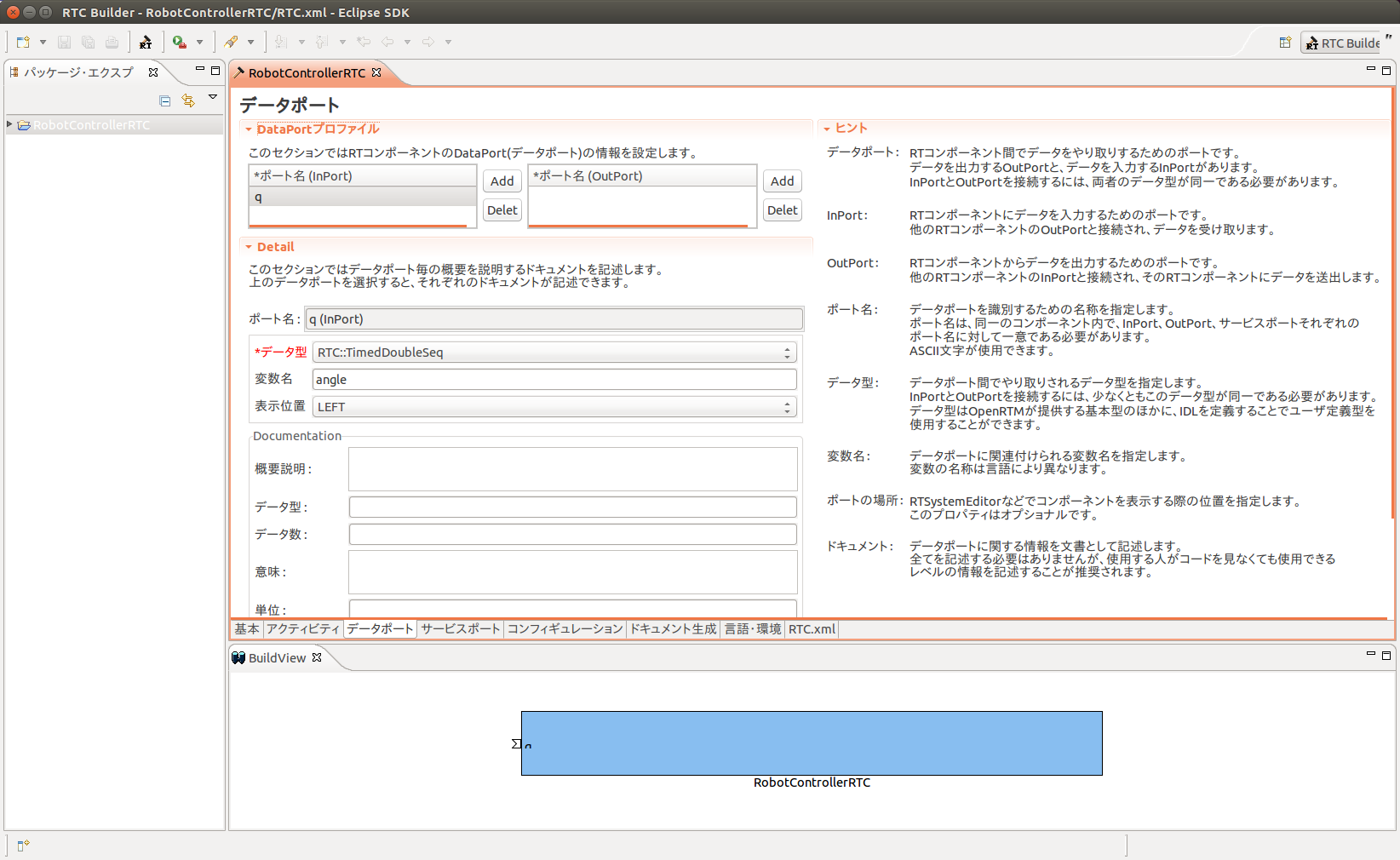The image size is (1400, 860).
Task: Open the Forward history dropdown arrow
Action: coord(448,42)
